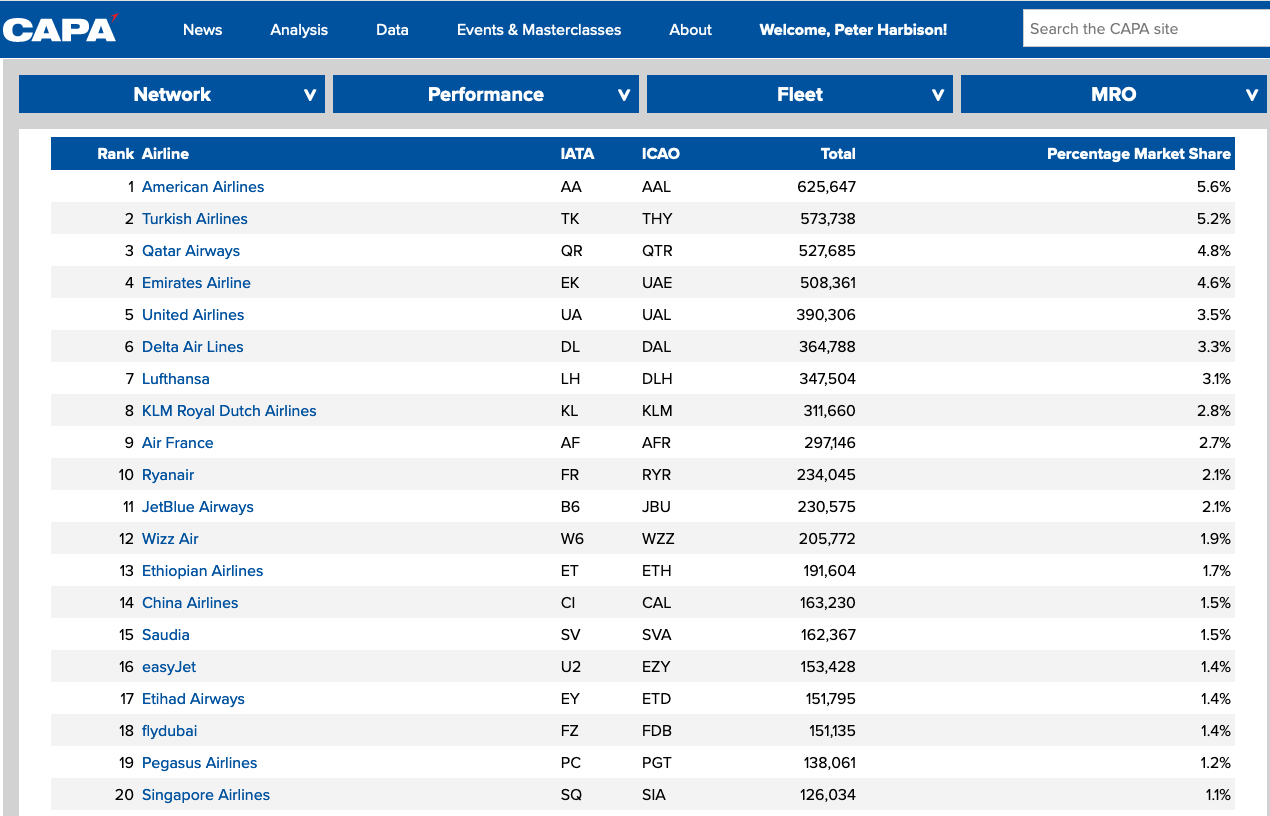
Task: Open Etihad Airways link
Action: pyautogui.click(x=193, y=699)
